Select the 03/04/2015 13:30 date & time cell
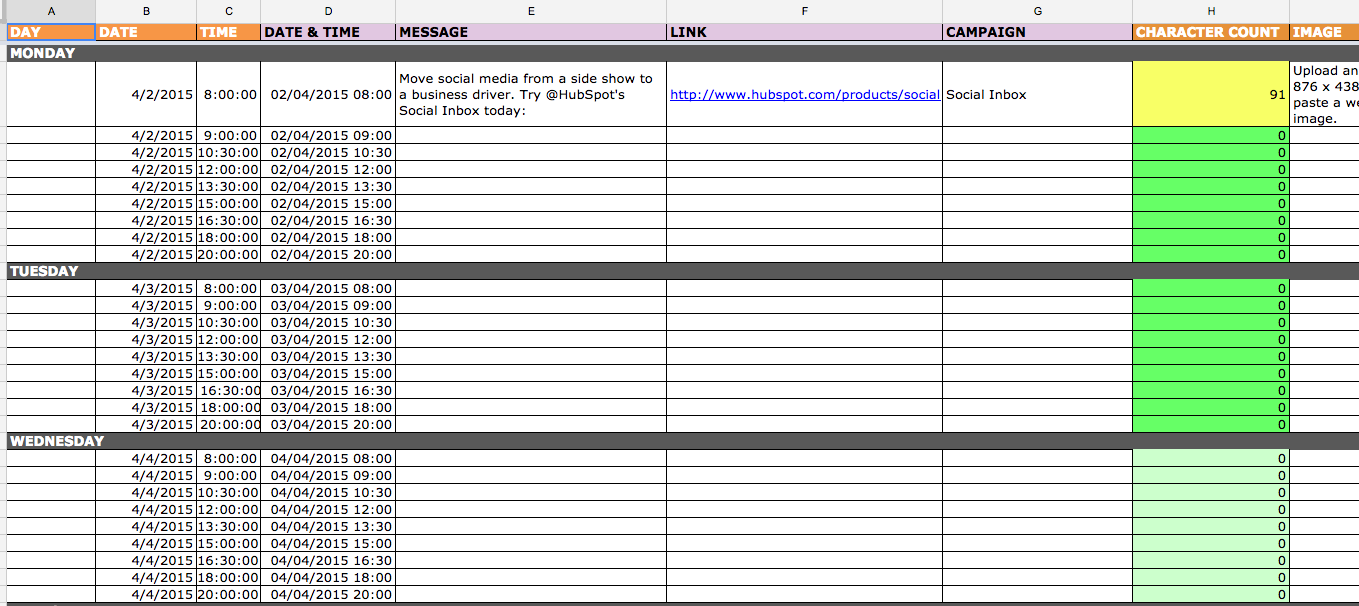This screenshot has height=606, width=1359. 328,357
